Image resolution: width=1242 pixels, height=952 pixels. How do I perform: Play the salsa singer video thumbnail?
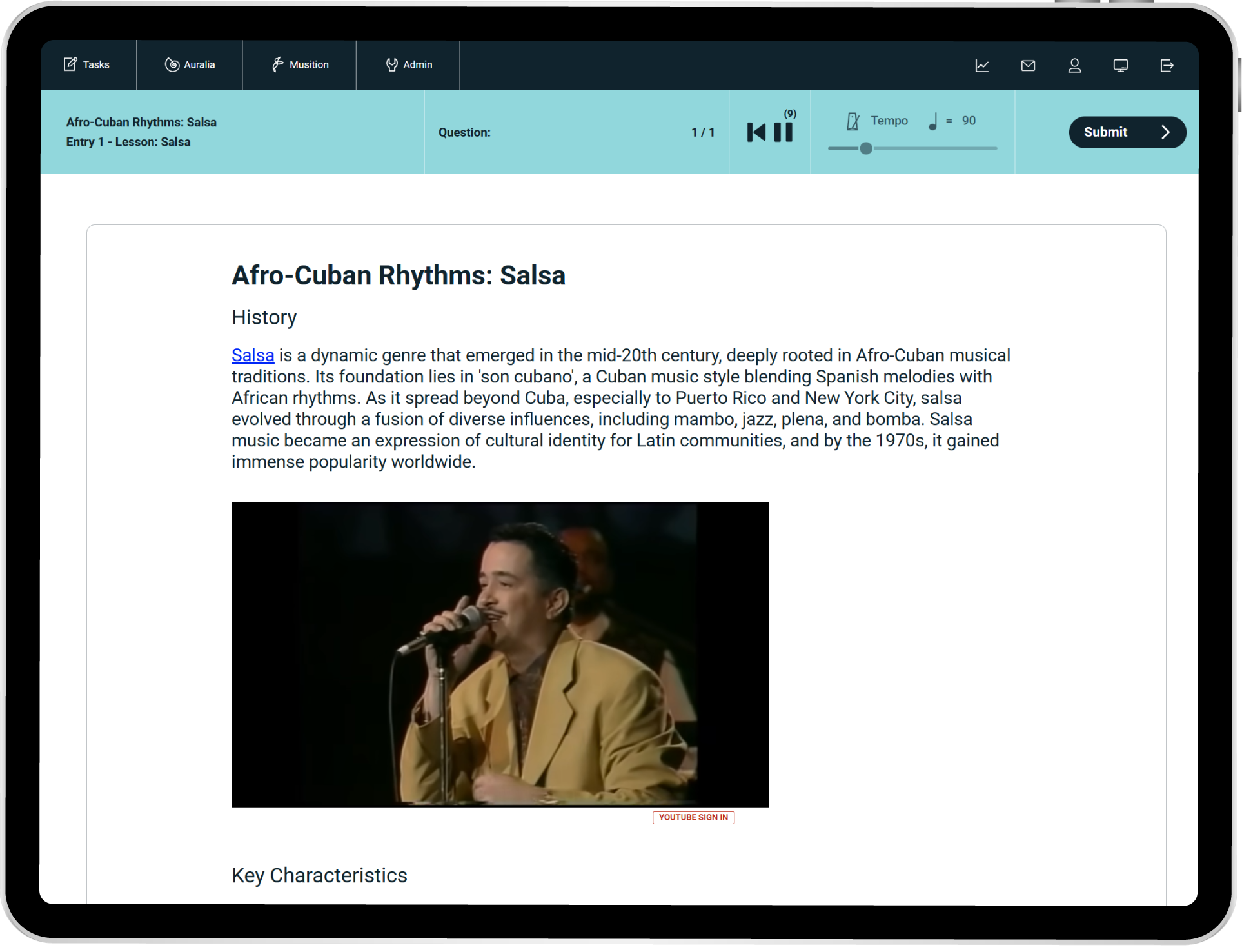(x=500, y=655)
